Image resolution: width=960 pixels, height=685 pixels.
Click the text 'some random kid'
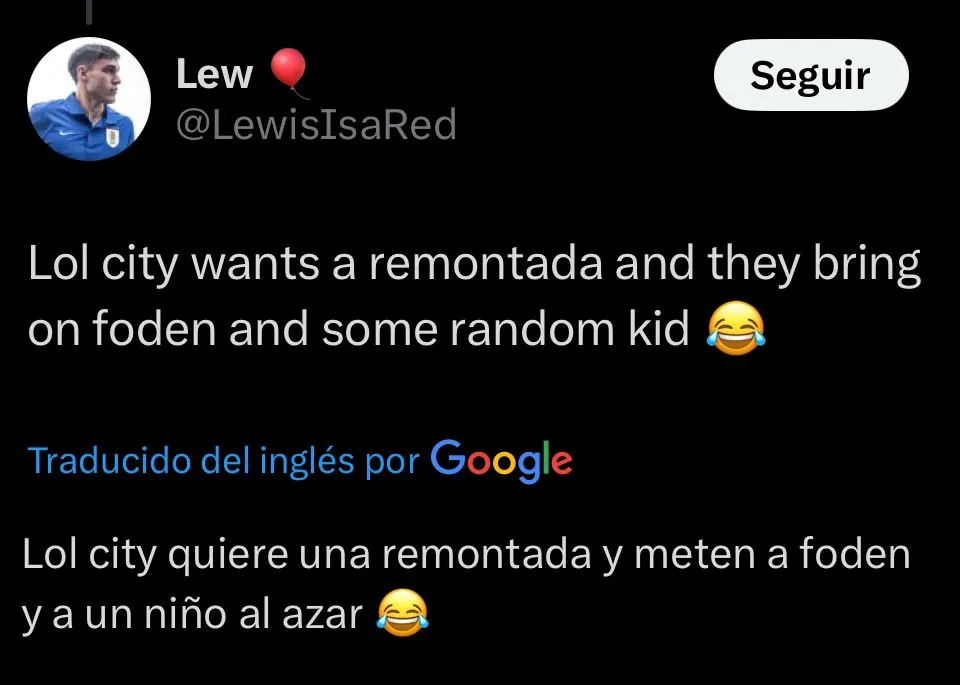[506, 328]
